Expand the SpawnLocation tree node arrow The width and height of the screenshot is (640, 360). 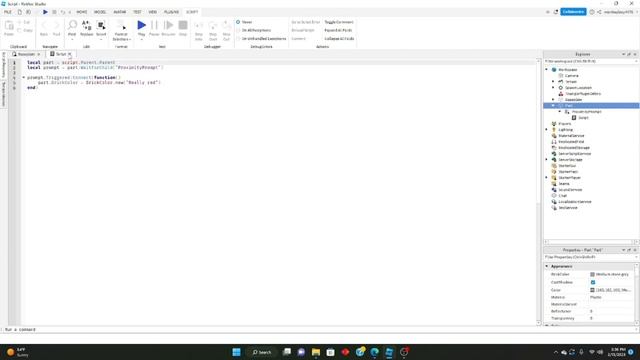[553, 88]
